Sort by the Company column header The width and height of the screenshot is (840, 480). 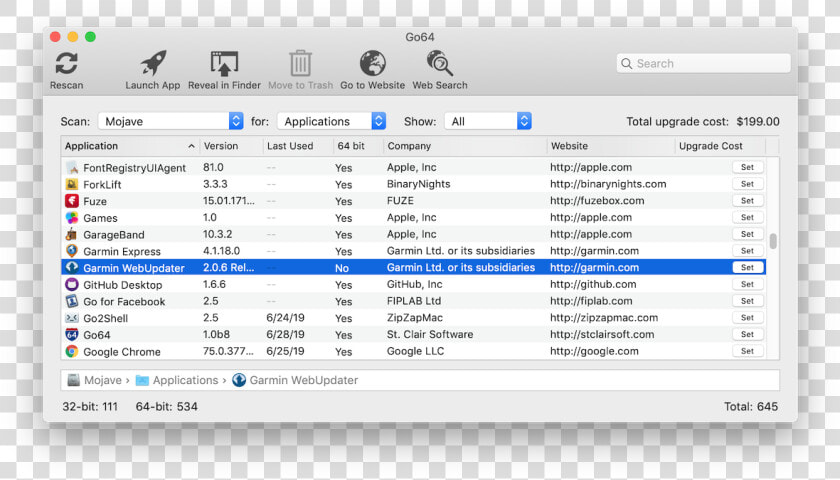[x=465, y=146]
